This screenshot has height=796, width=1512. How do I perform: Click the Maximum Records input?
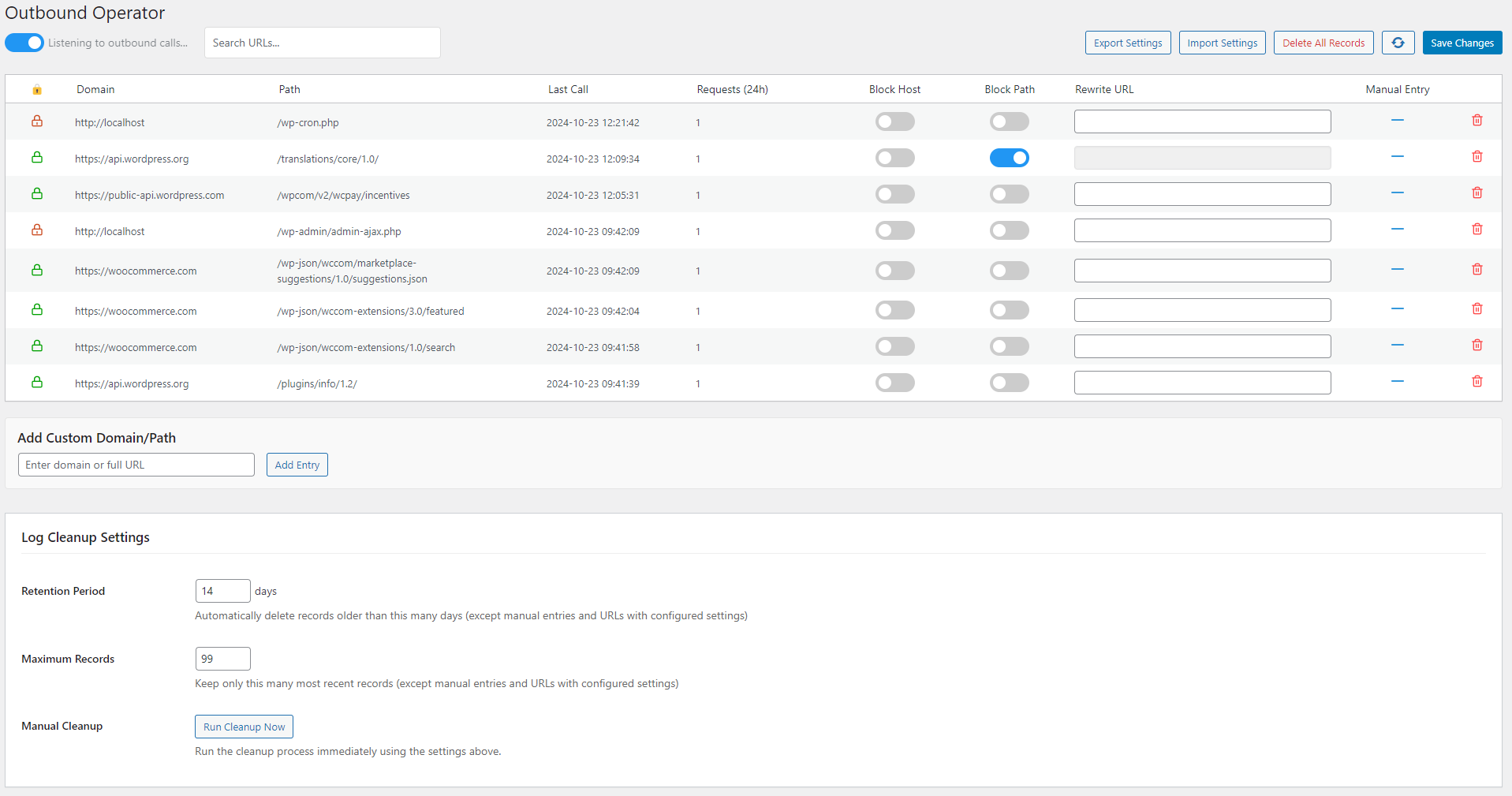223,659
